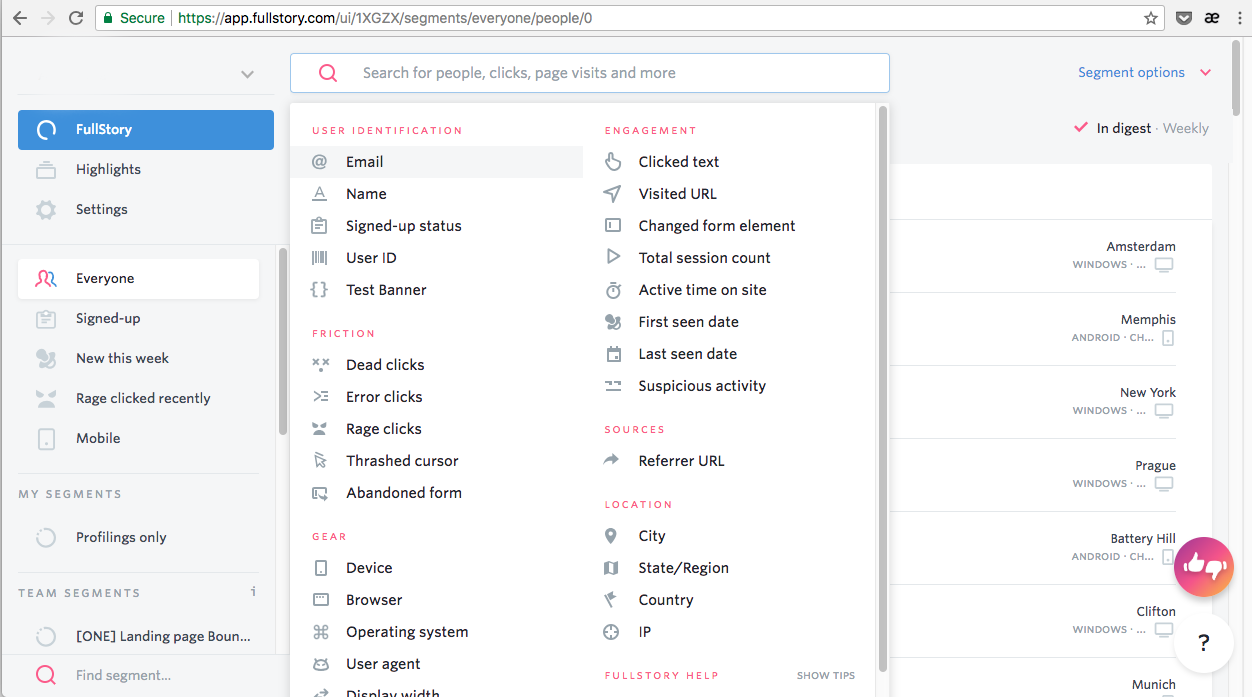
Task: Click the magnifier icon in the search bar
Action: click(x=327, y=73)
